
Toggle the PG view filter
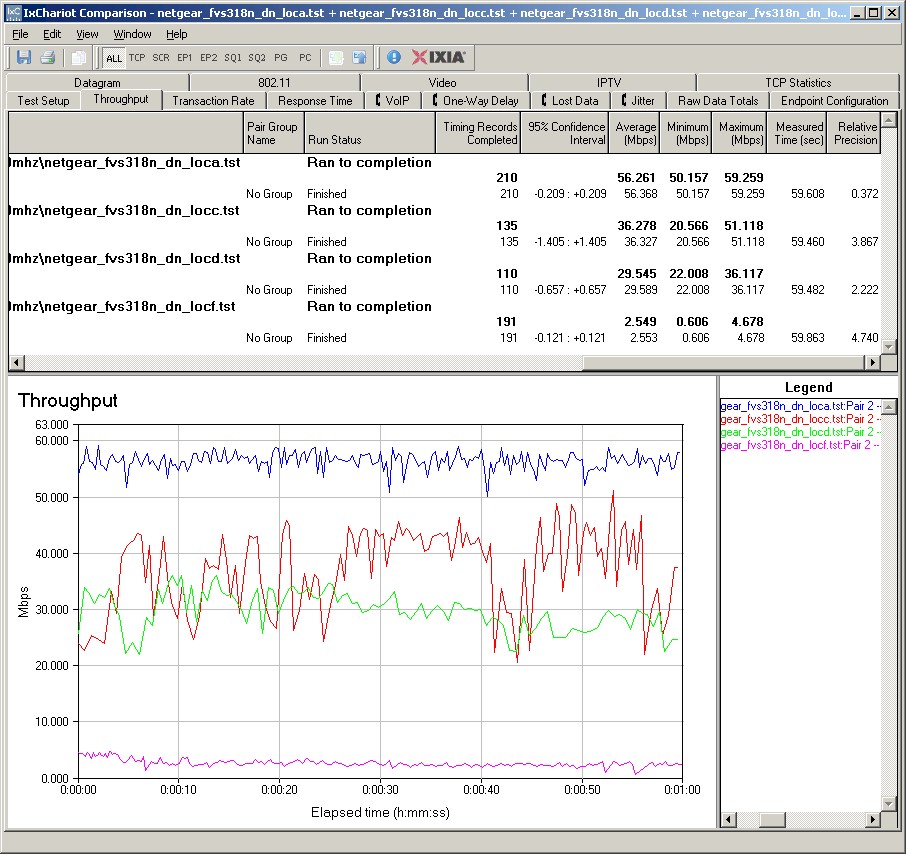click(281, 57)
